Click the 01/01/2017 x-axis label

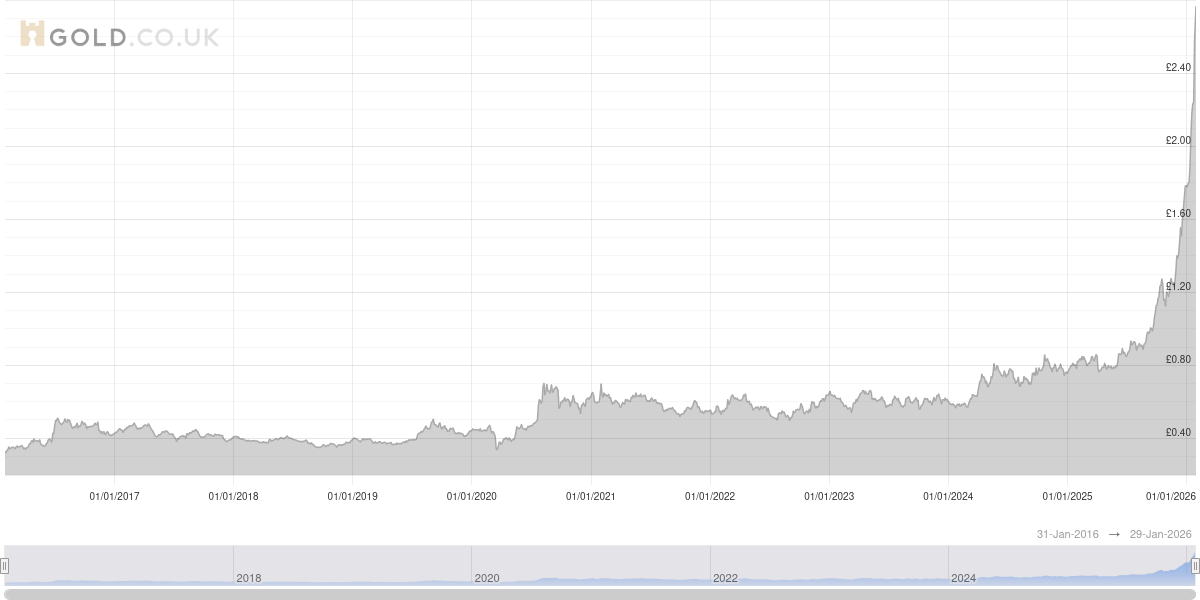point(114,496)
